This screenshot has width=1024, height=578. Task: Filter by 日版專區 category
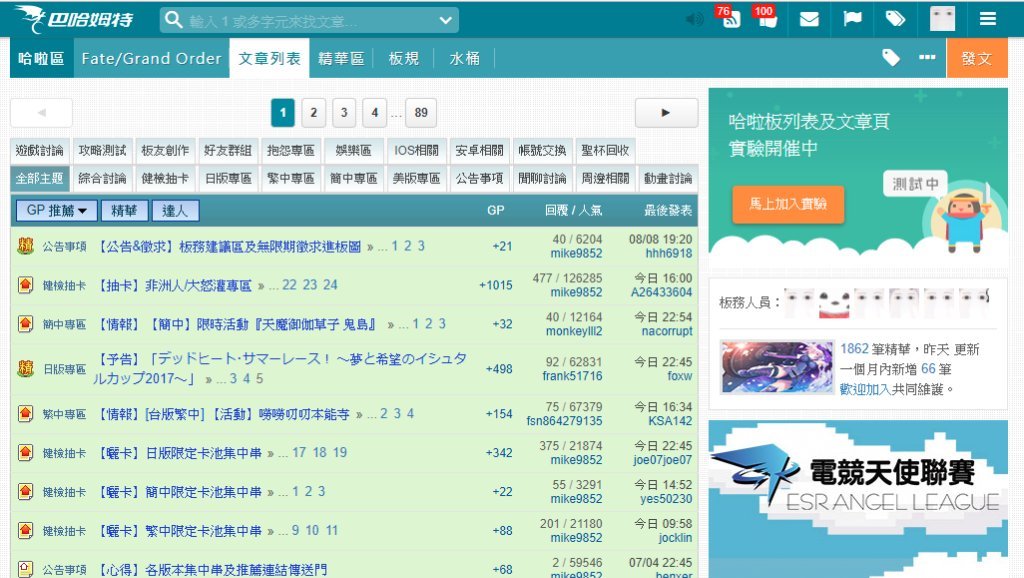pos(227,179)
